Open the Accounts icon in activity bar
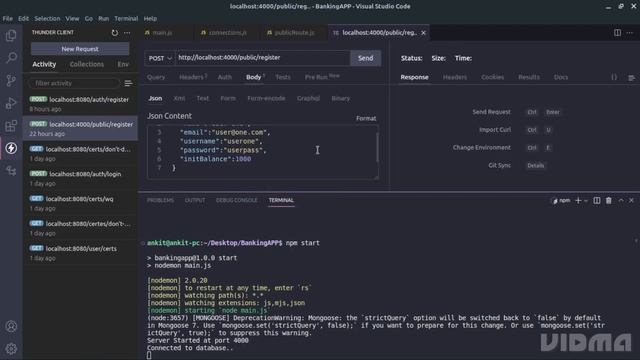 tap(11, 326)
